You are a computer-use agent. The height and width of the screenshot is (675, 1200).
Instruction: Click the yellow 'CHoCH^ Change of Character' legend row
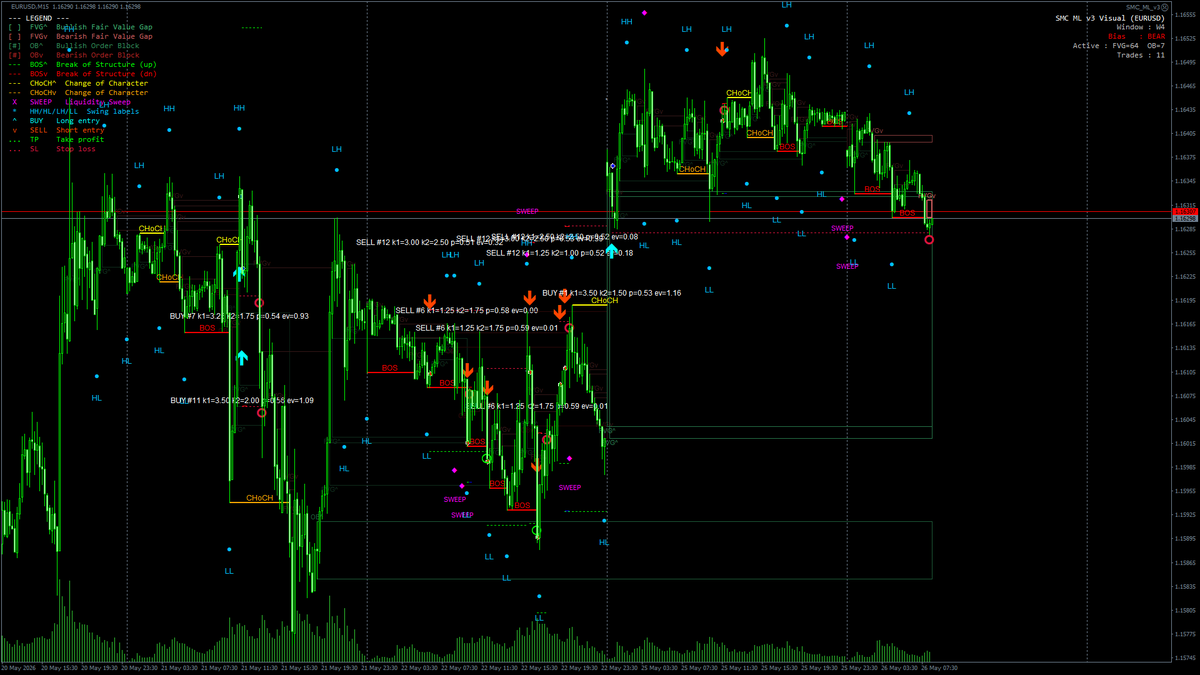(78, 83)
